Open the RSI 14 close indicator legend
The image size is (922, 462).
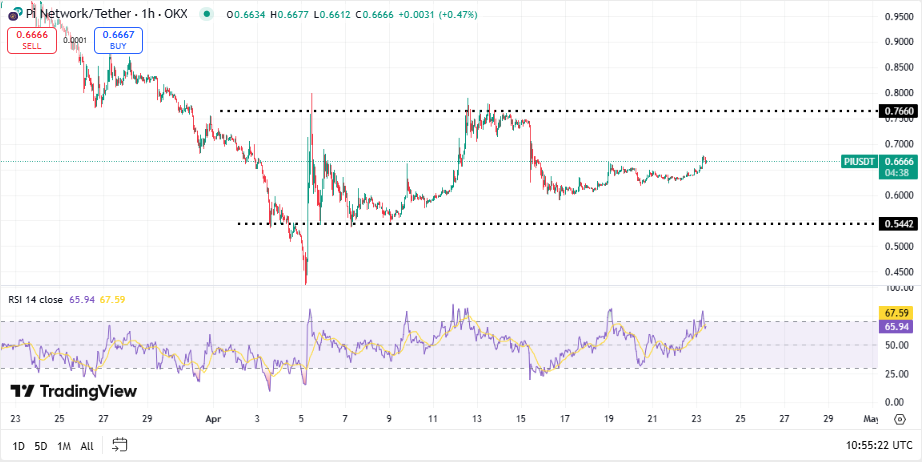click(x=35, y=300)
